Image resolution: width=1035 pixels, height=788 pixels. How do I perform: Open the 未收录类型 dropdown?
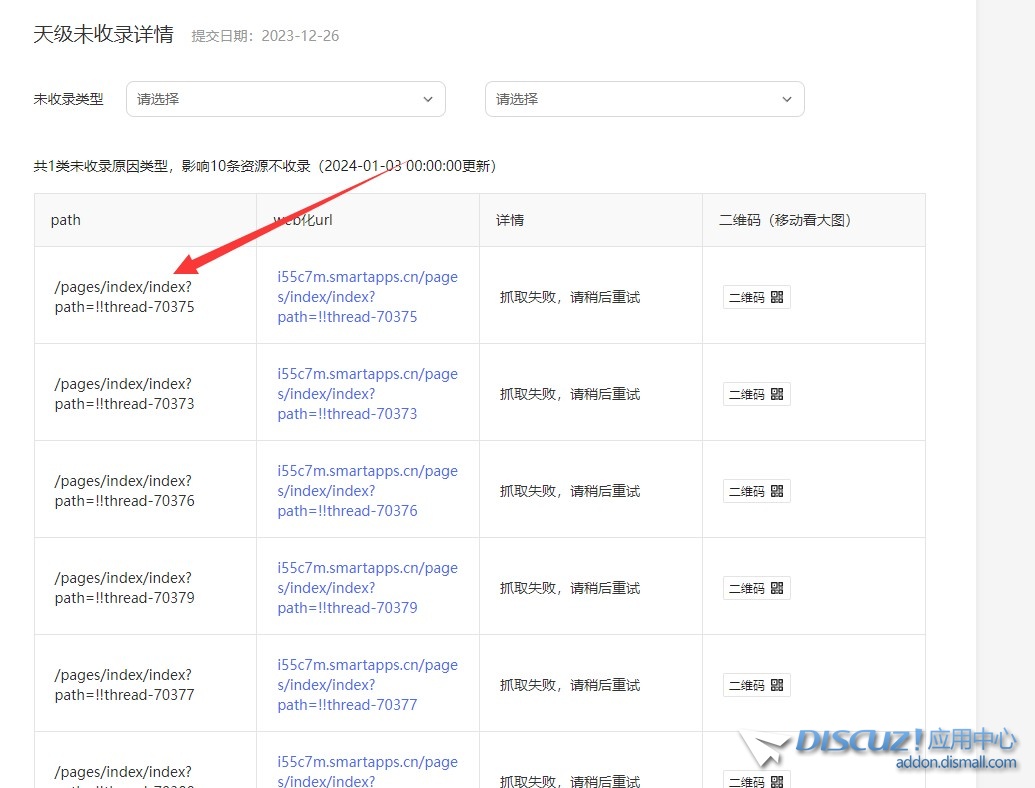[x=286, y=99]
